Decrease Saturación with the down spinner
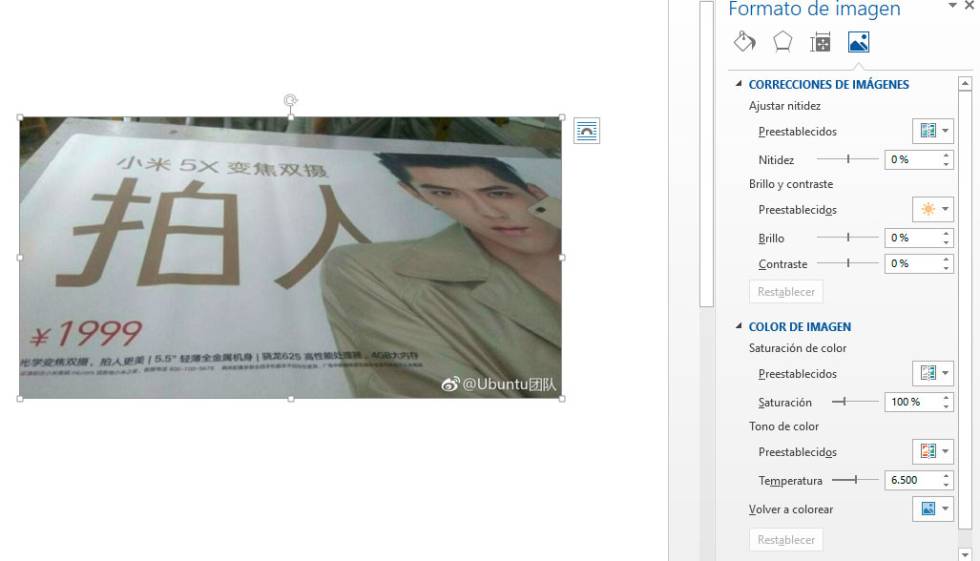 [x=946, y=406]
